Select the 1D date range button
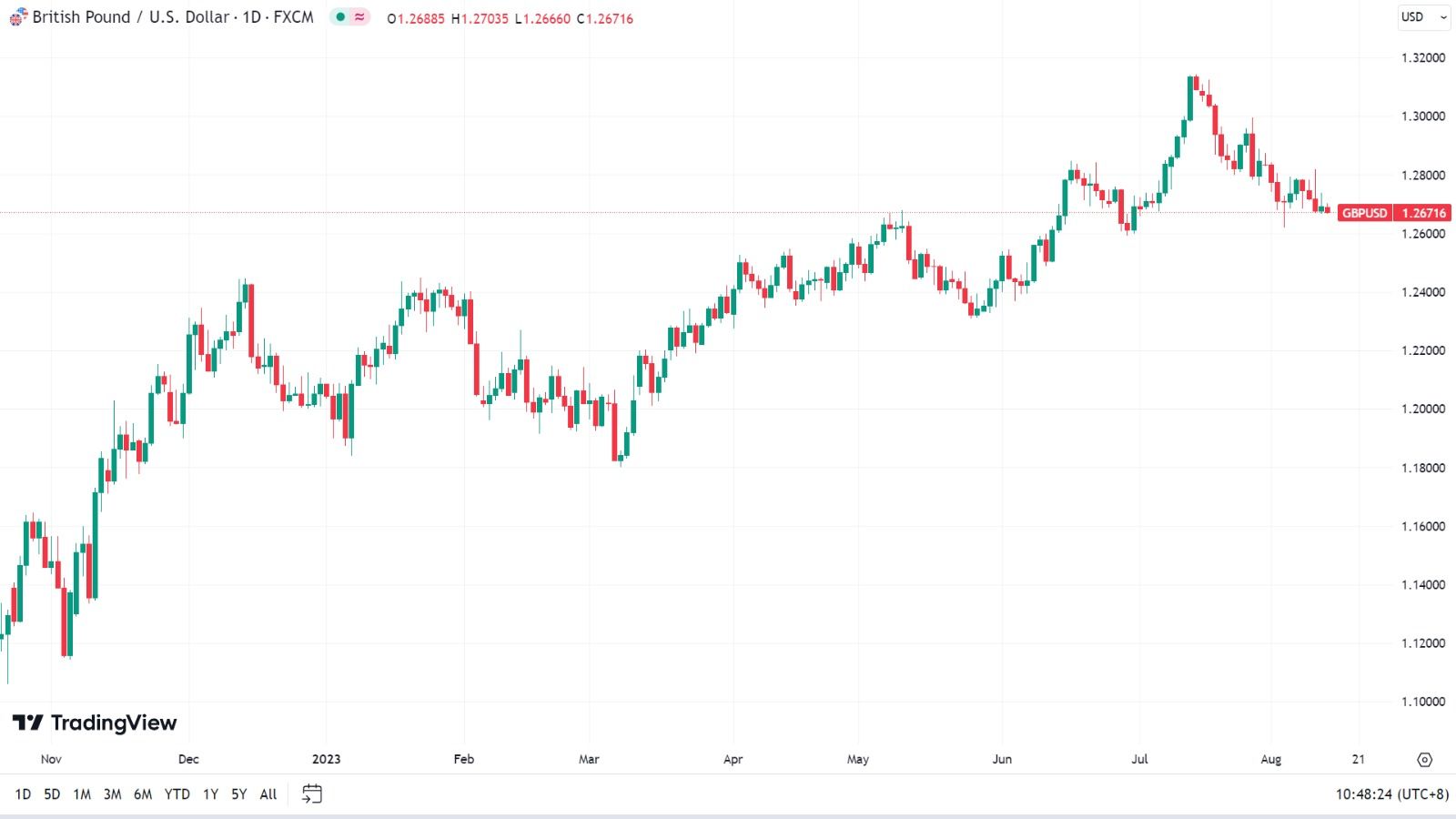Screen dimensions: 1456x819 pos(23,794)
